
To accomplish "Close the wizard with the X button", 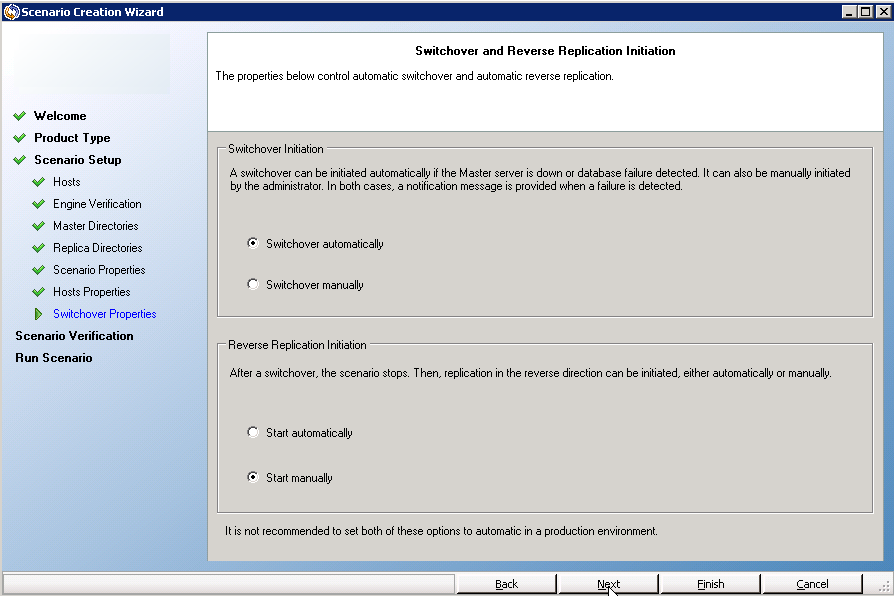I will tap(883, 11).
